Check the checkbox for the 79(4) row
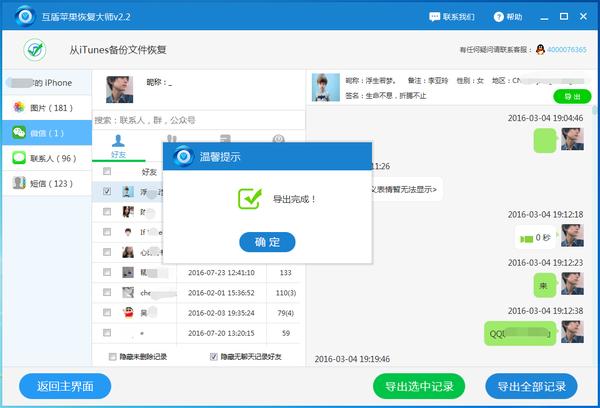 (x=107, y=313)
